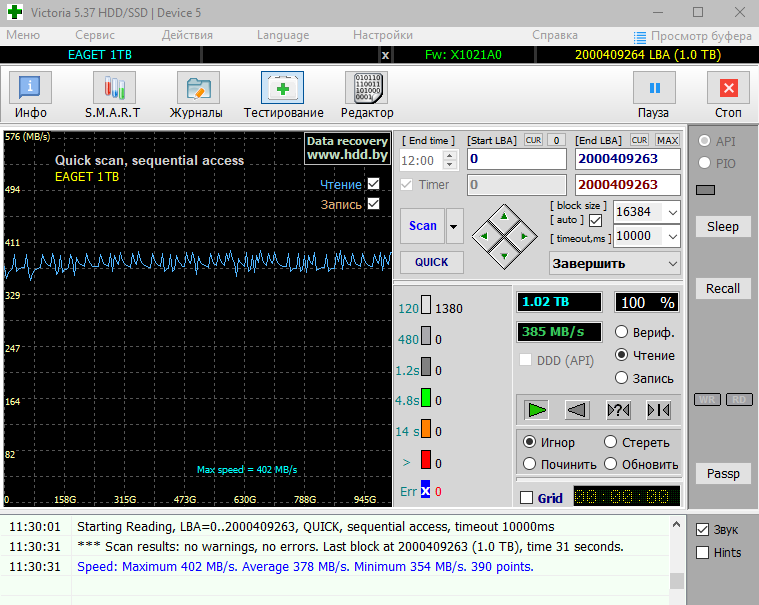Image resolution: width=759 pixels, height=605 pixels.
Task: Select the Стереть radio option
Action: [611, 442]
